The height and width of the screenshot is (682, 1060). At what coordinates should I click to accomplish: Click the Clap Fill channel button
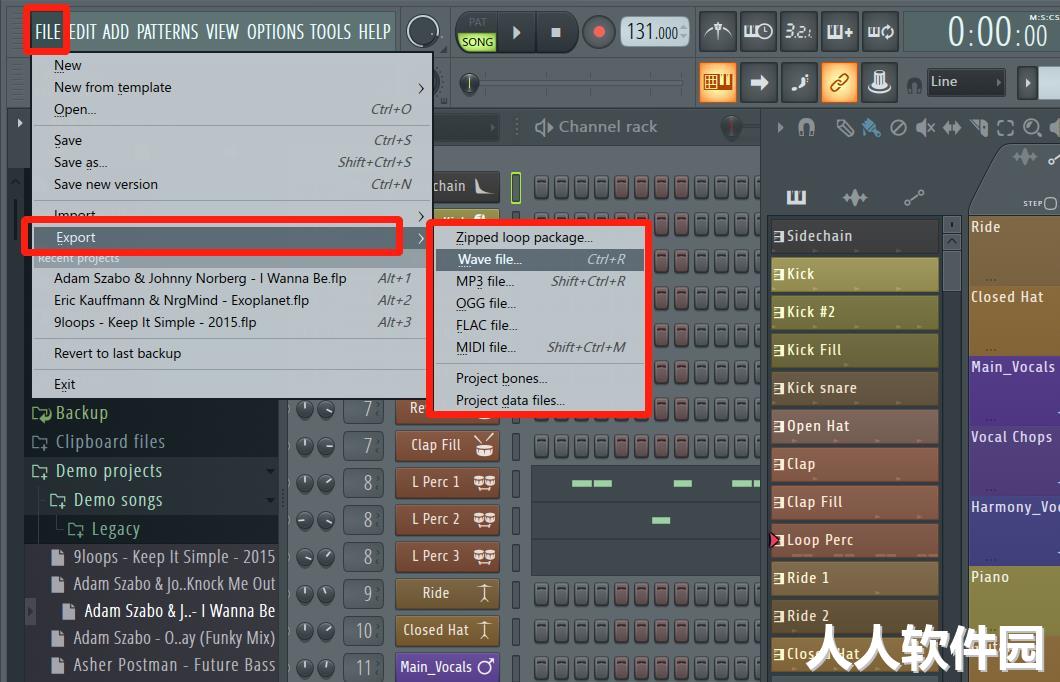coord(448,445)
